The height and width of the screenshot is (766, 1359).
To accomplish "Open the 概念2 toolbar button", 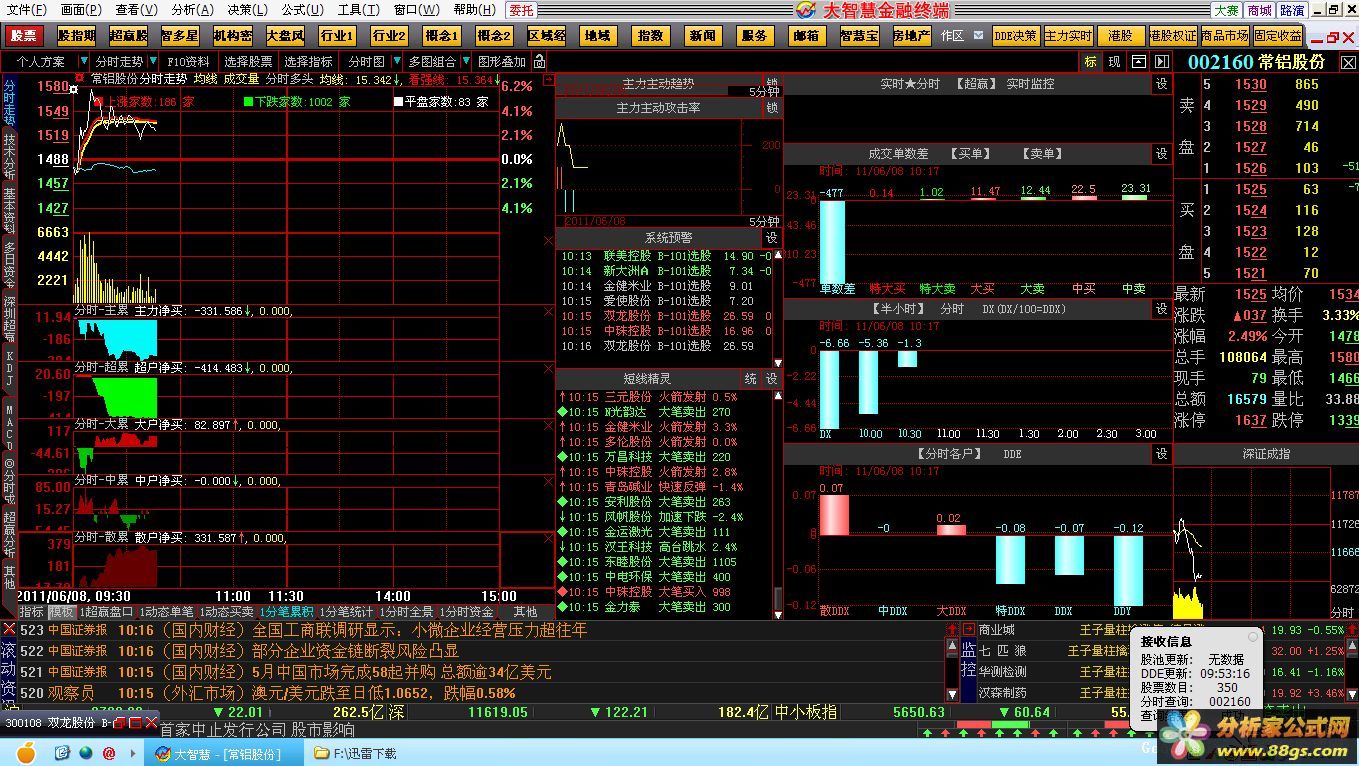I will point(493,36).
